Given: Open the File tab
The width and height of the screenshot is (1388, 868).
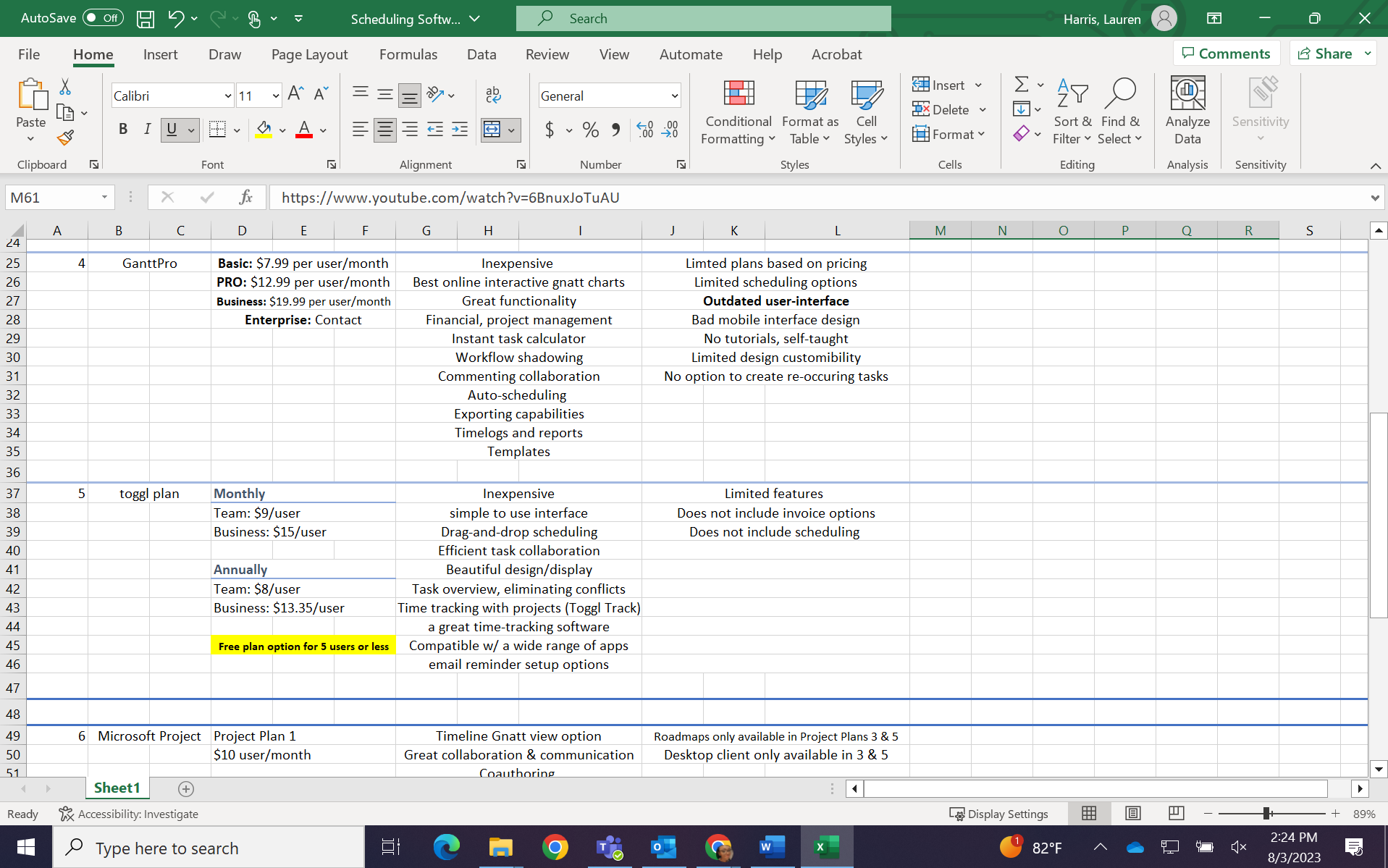Looking at the screenshot, I should tap(29, 54).
